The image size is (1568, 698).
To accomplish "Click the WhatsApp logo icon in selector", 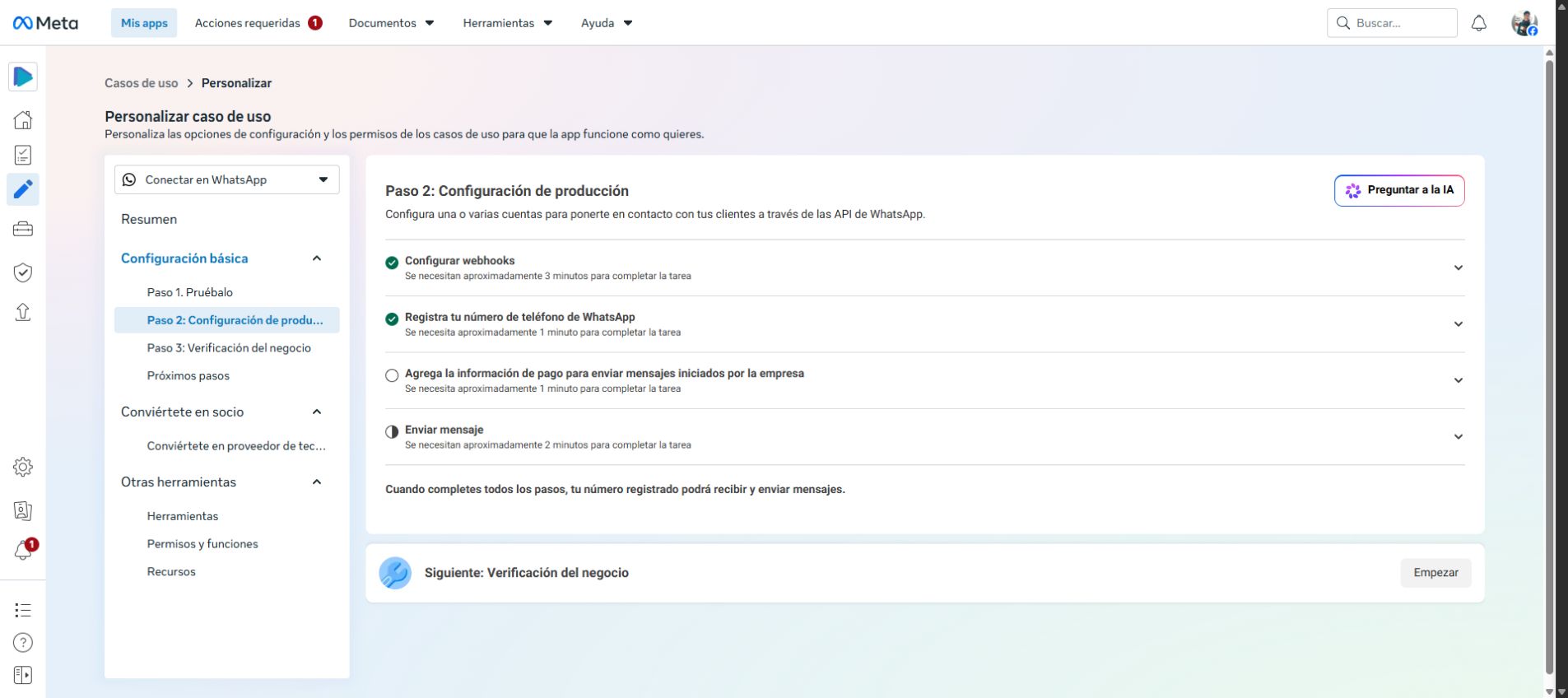I will click(x=129, y=179).
